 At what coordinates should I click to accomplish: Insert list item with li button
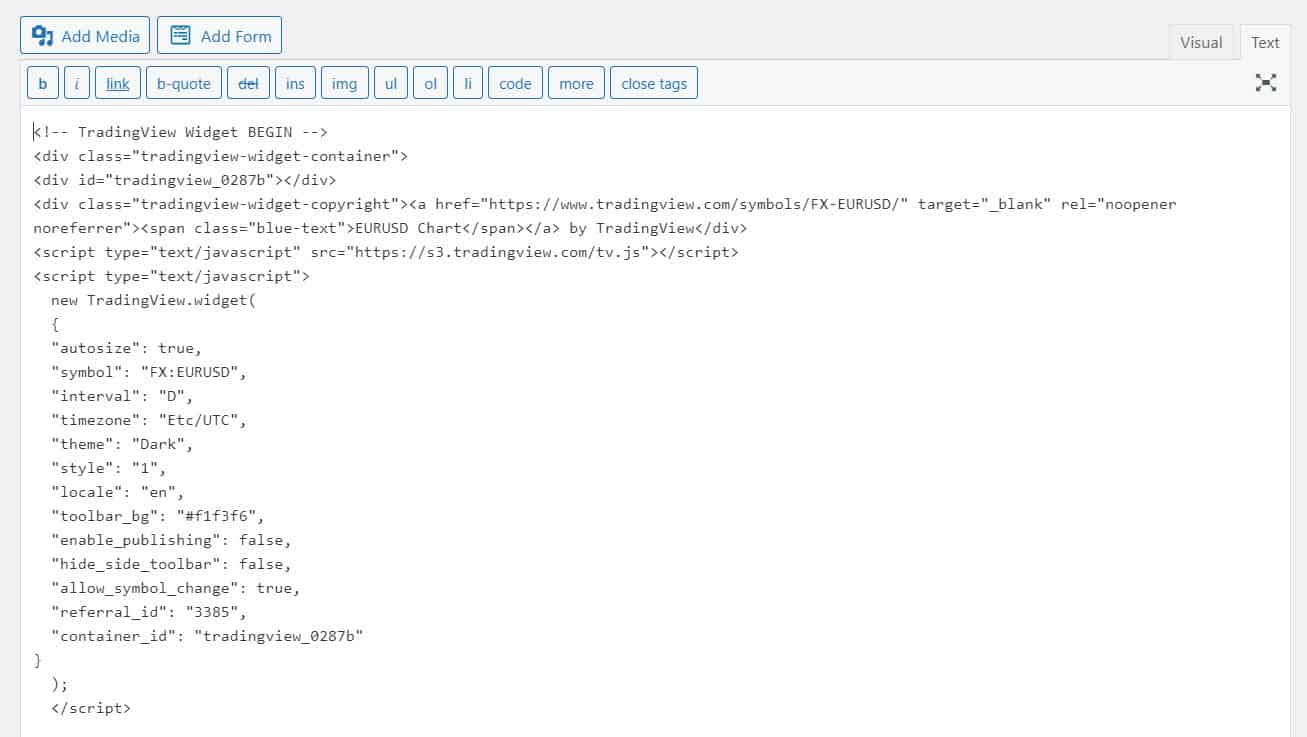(x=467, y=83)
